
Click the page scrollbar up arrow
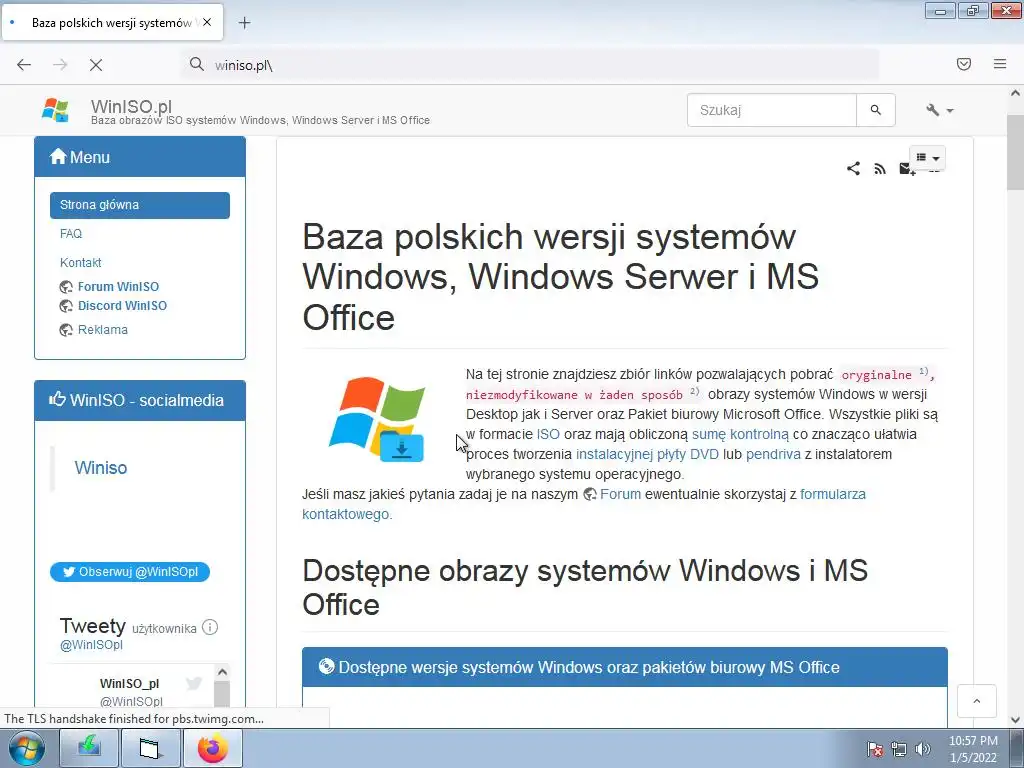pyautogui.click(x=1016, y=93)
